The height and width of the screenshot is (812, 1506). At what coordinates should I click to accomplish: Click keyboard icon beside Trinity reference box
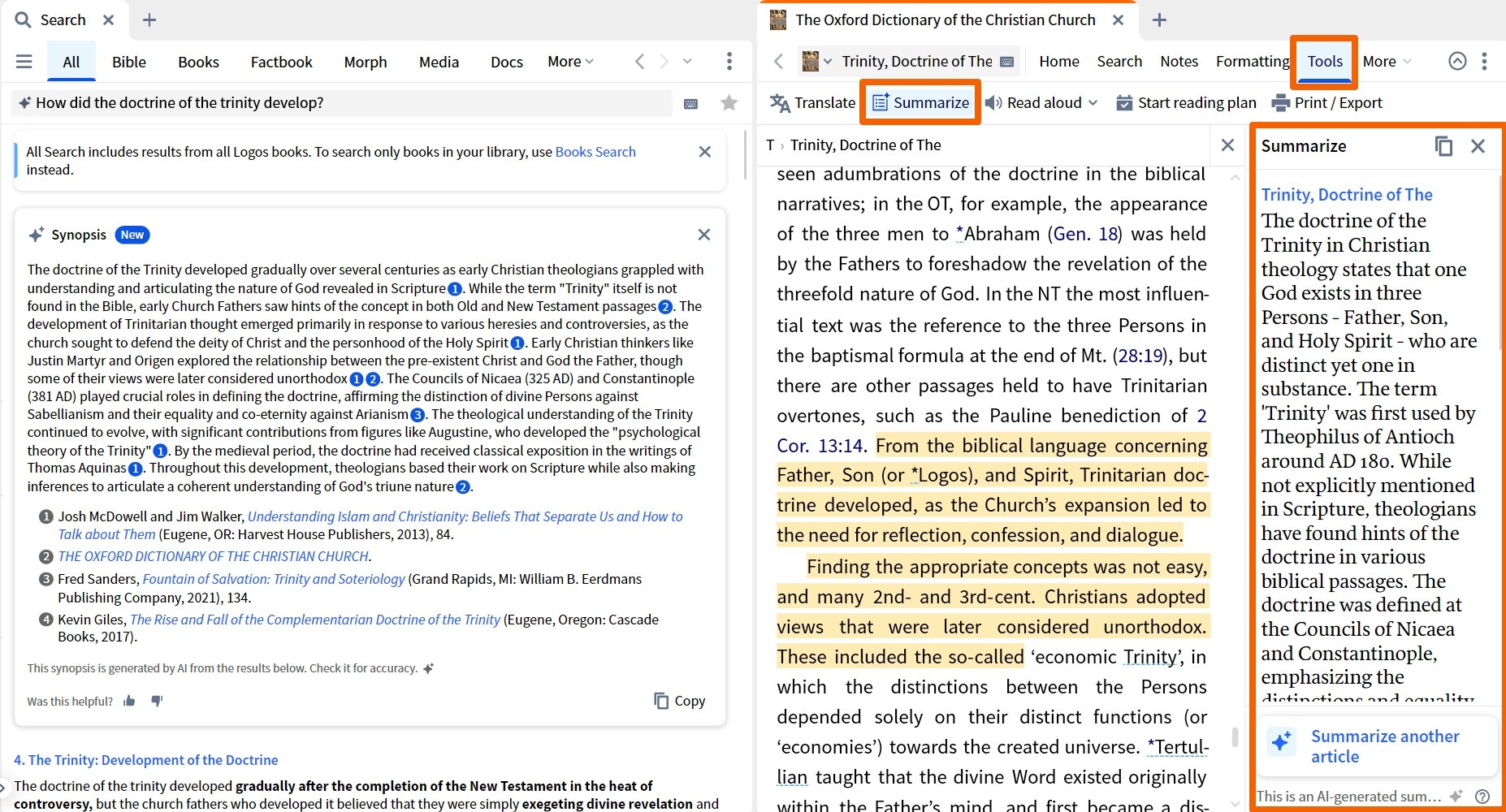pos(1006,62)
